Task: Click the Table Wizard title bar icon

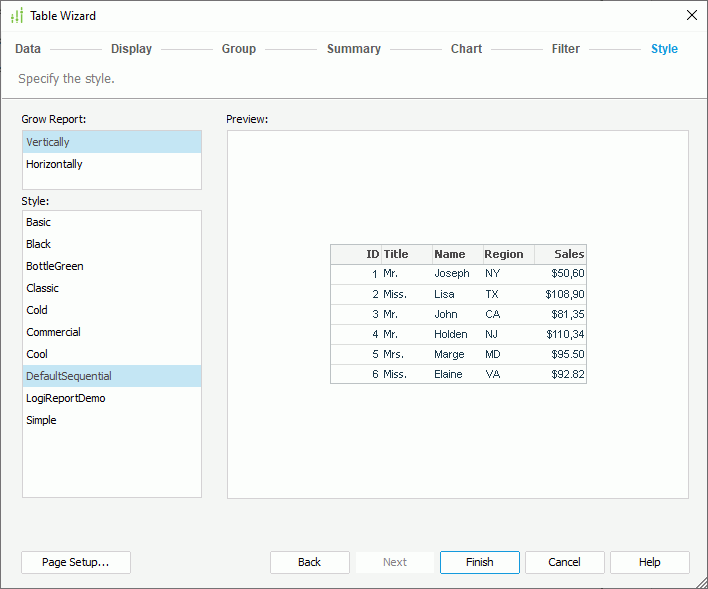Action: point(16,16)
